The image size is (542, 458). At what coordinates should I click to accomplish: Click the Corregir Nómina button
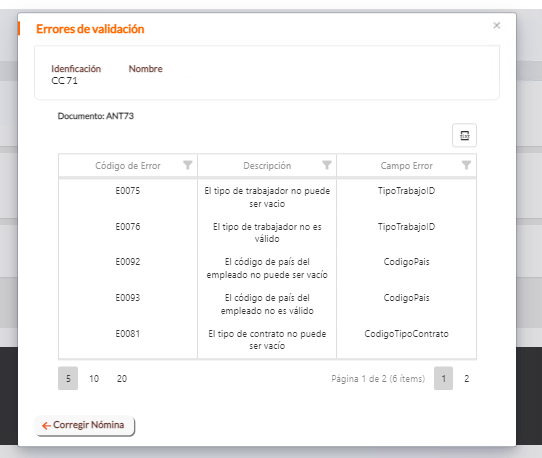click(84, 425)
